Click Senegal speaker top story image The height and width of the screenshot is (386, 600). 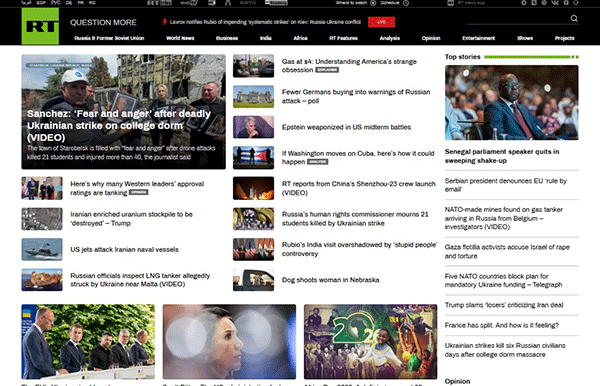512,103
